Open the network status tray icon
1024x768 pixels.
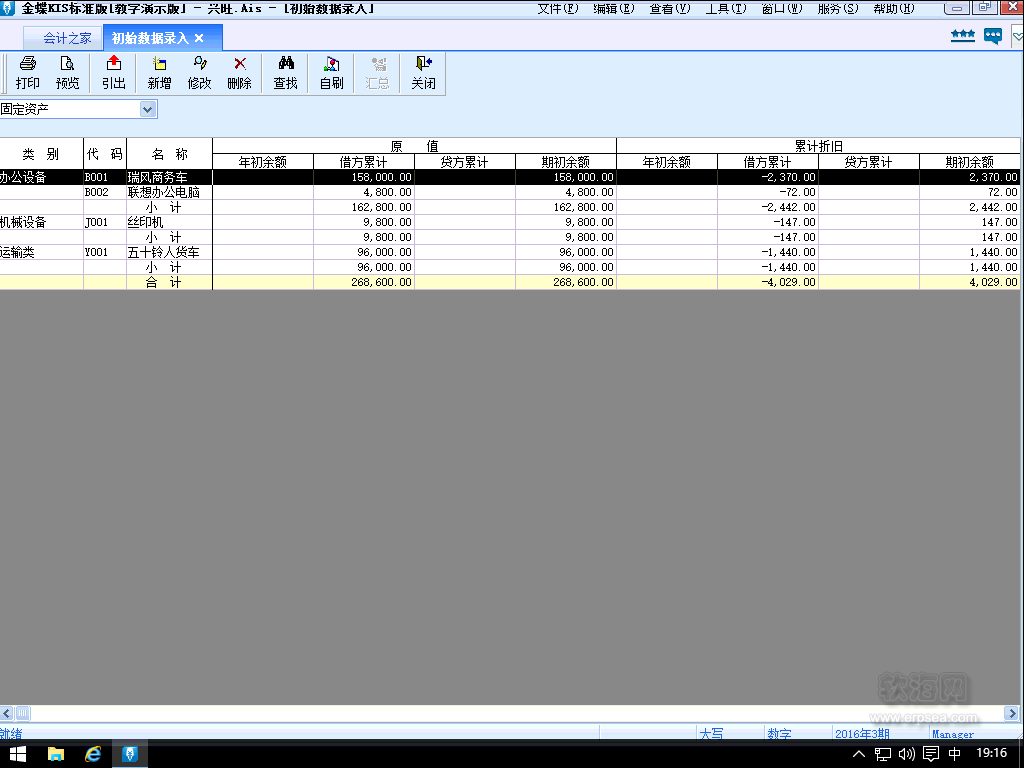(883, 754)
